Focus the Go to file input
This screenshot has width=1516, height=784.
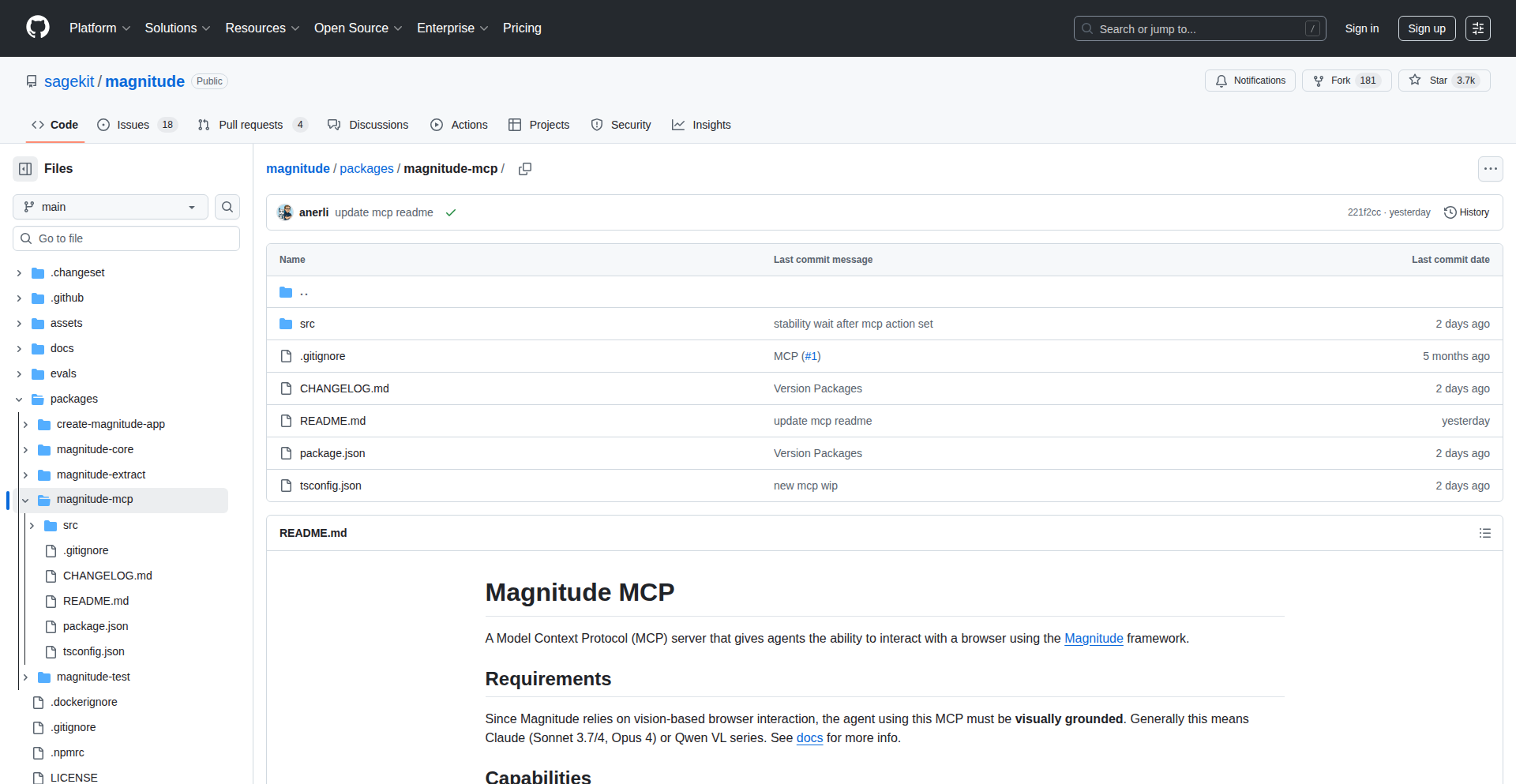[126, 238]
